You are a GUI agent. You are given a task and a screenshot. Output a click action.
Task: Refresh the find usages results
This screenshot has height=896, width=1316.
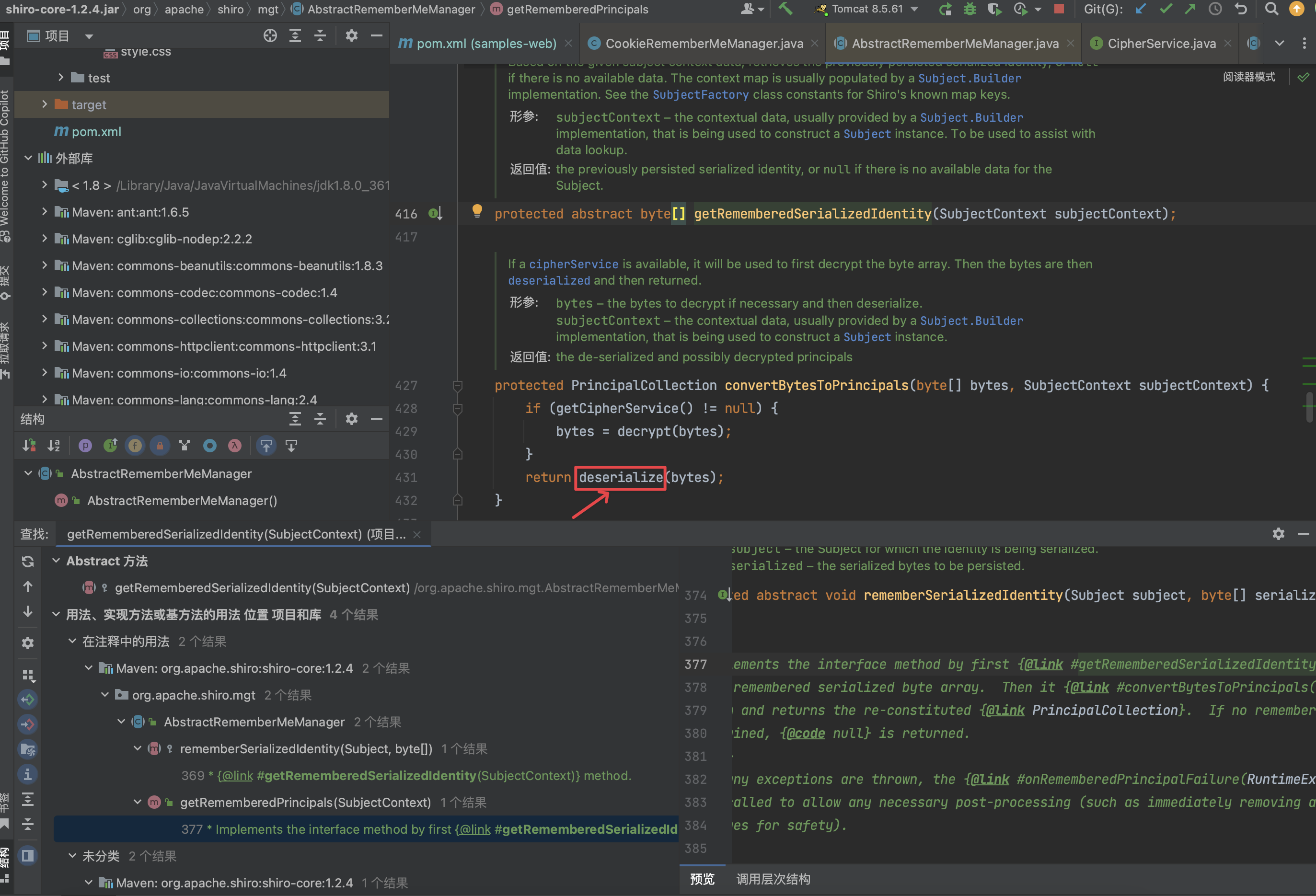pyautogui.click(x=28, y=561)
